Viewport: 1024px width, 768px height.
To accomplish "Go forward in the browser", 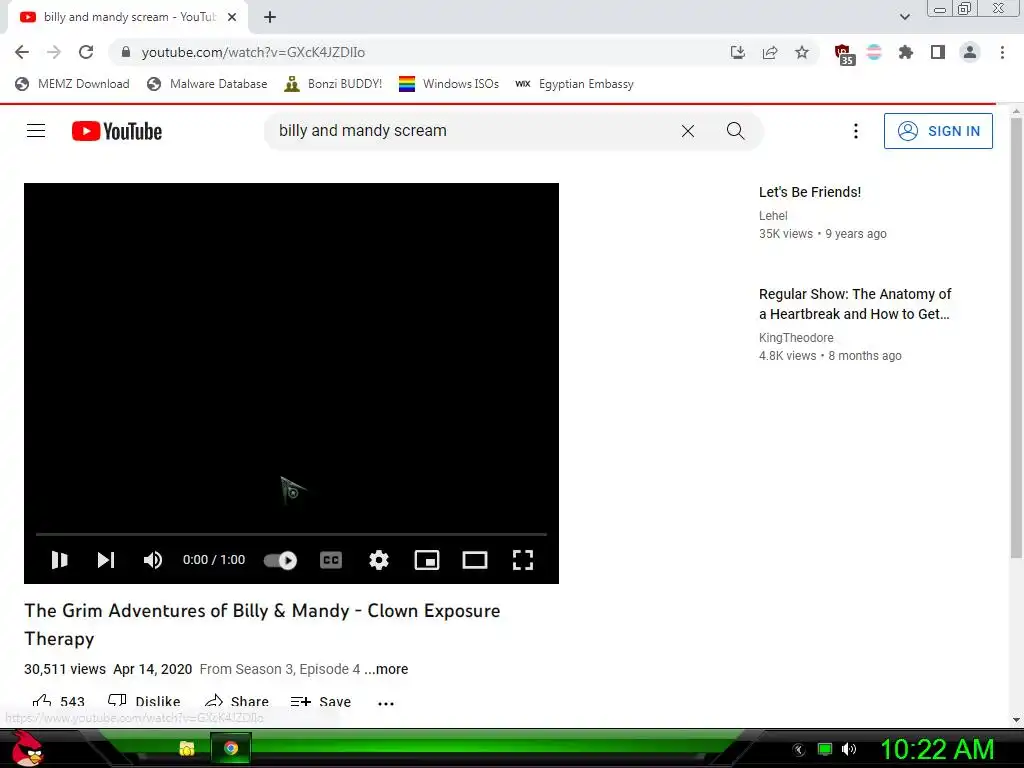I will [x=54, y=52].
